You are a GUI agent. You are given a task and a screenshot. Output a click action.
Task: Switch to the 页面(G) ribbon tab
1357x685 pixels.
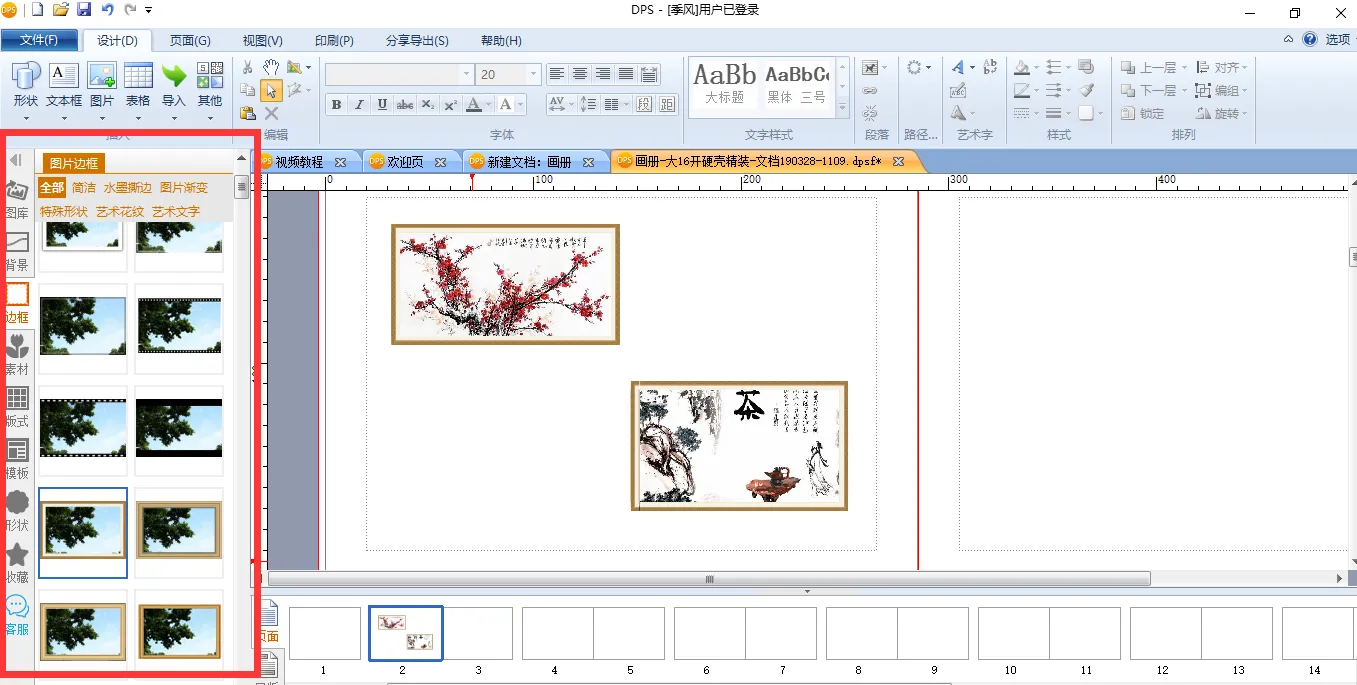pyautogui.click(x=190, y=41)
